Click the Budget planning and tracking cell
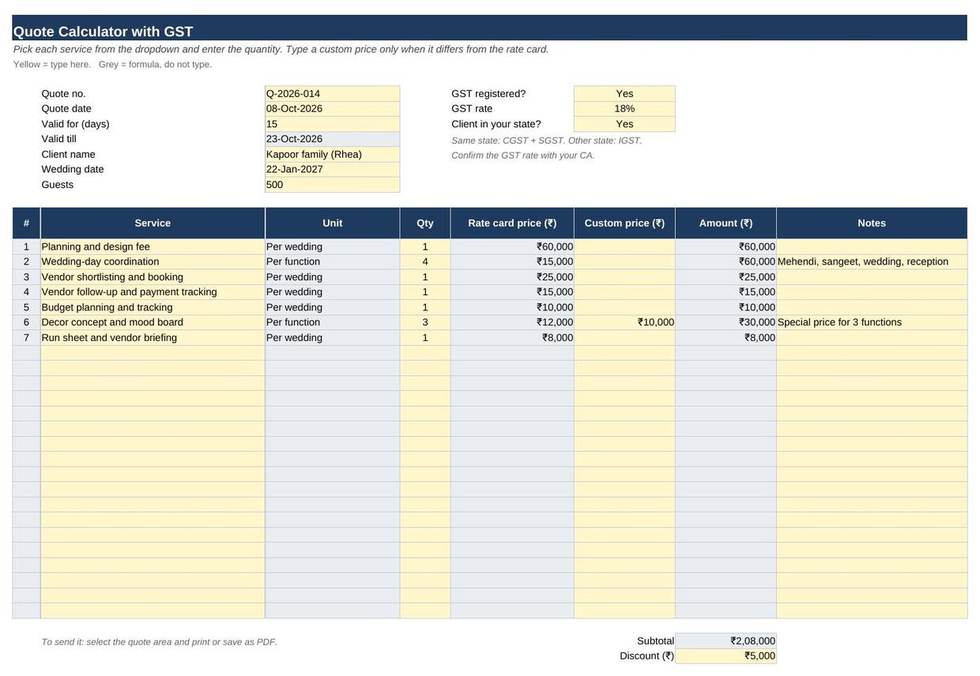The image size is (980, 676). tap(152, 307)
